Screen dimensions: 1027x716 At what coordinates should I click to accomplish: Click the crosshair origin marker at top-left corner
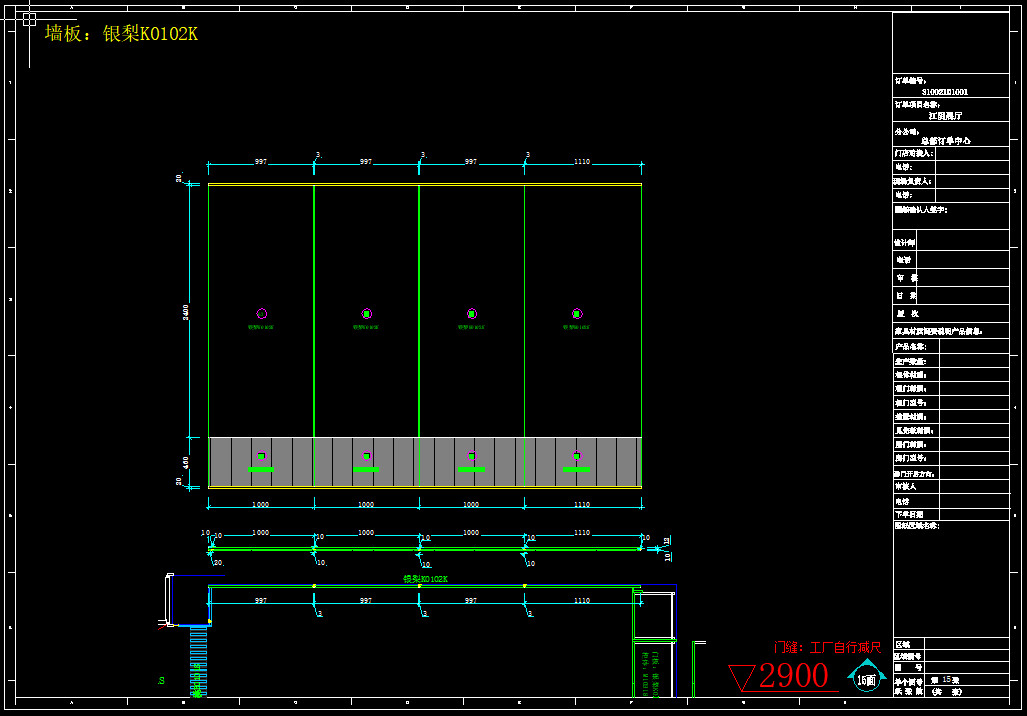coord(29,19)
